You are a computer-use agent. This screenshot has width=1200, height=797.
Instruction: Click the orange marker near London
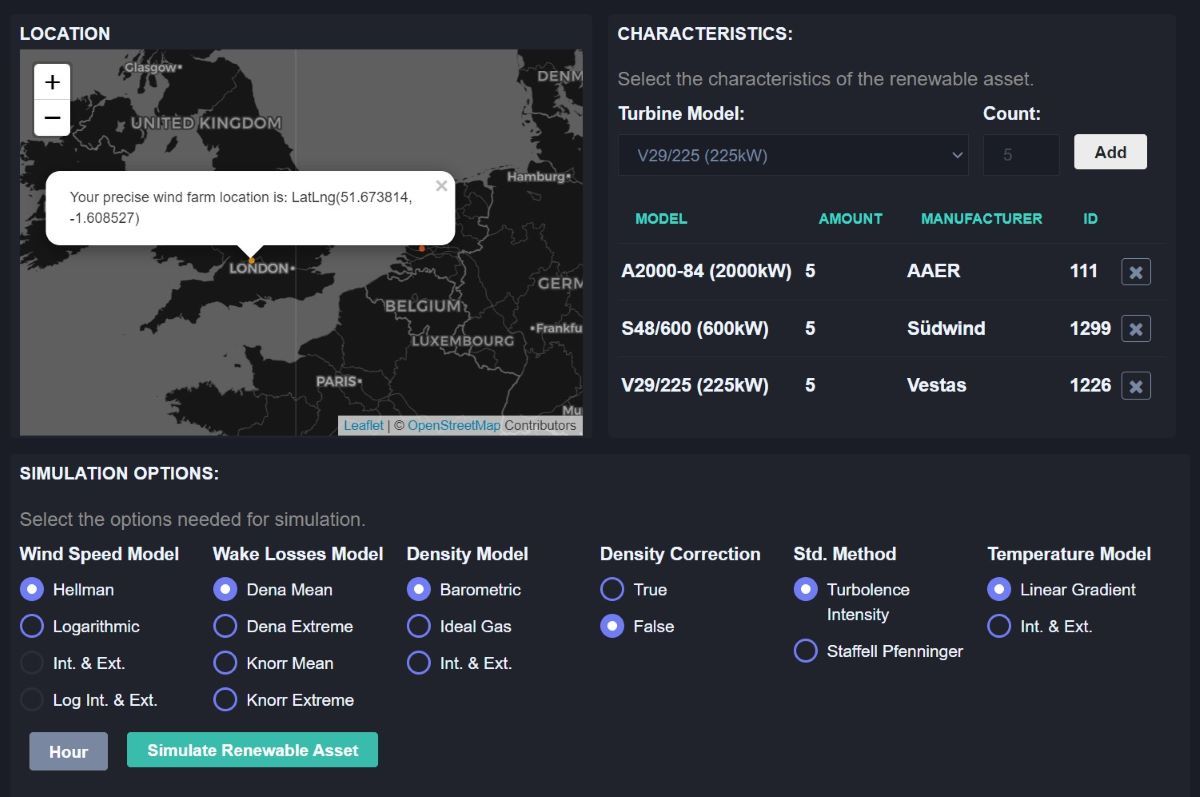(251, 260)
